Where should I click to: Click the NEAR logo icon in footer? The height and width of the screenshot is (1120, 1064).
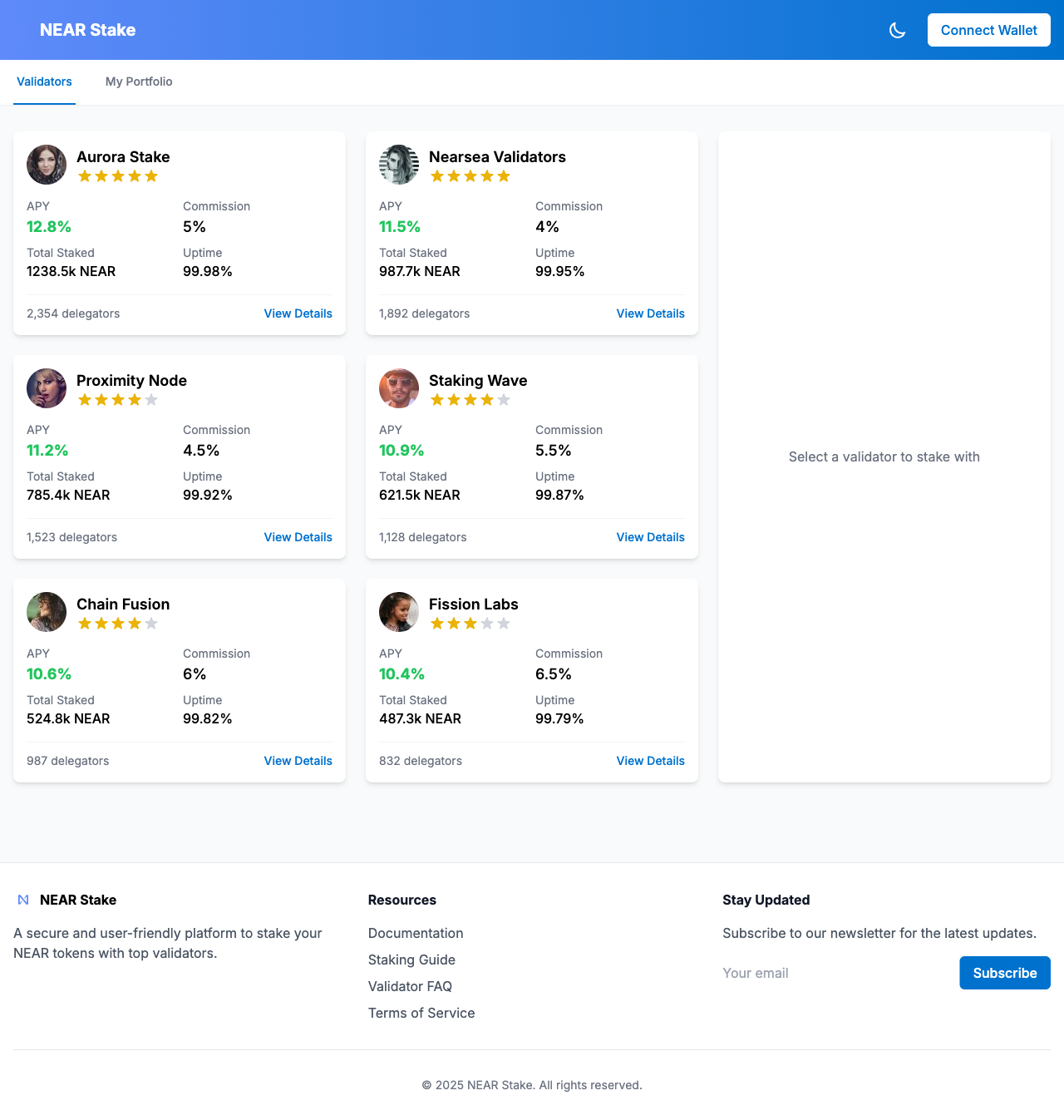point(23,900)
